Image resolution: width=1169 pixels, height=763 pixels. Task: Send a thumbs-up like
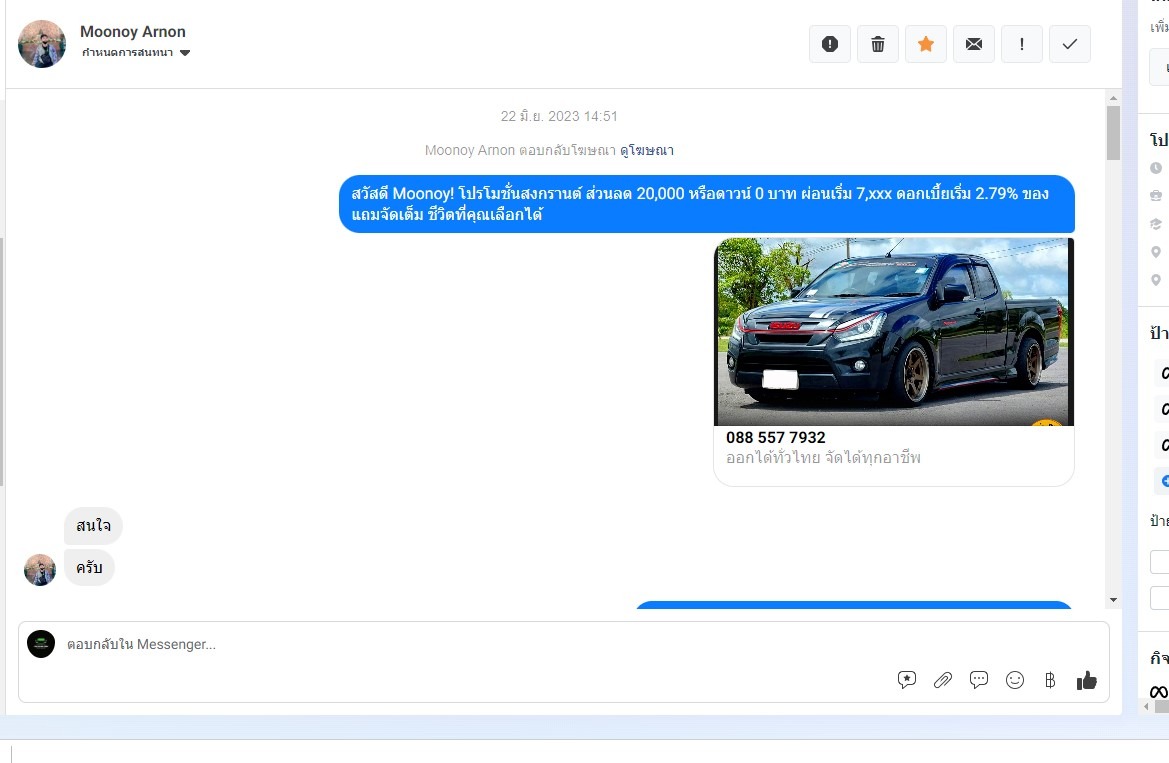click(1087, 680)
